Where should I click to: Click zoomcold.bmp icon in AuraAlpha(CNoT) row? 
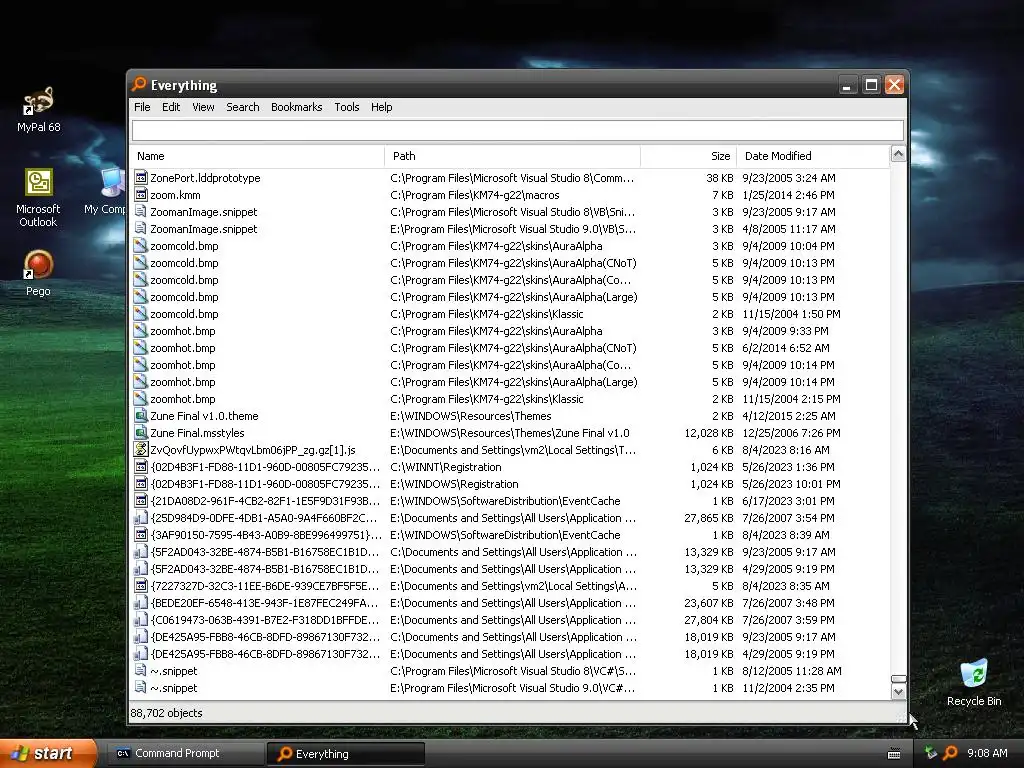(x=140, y=263)
